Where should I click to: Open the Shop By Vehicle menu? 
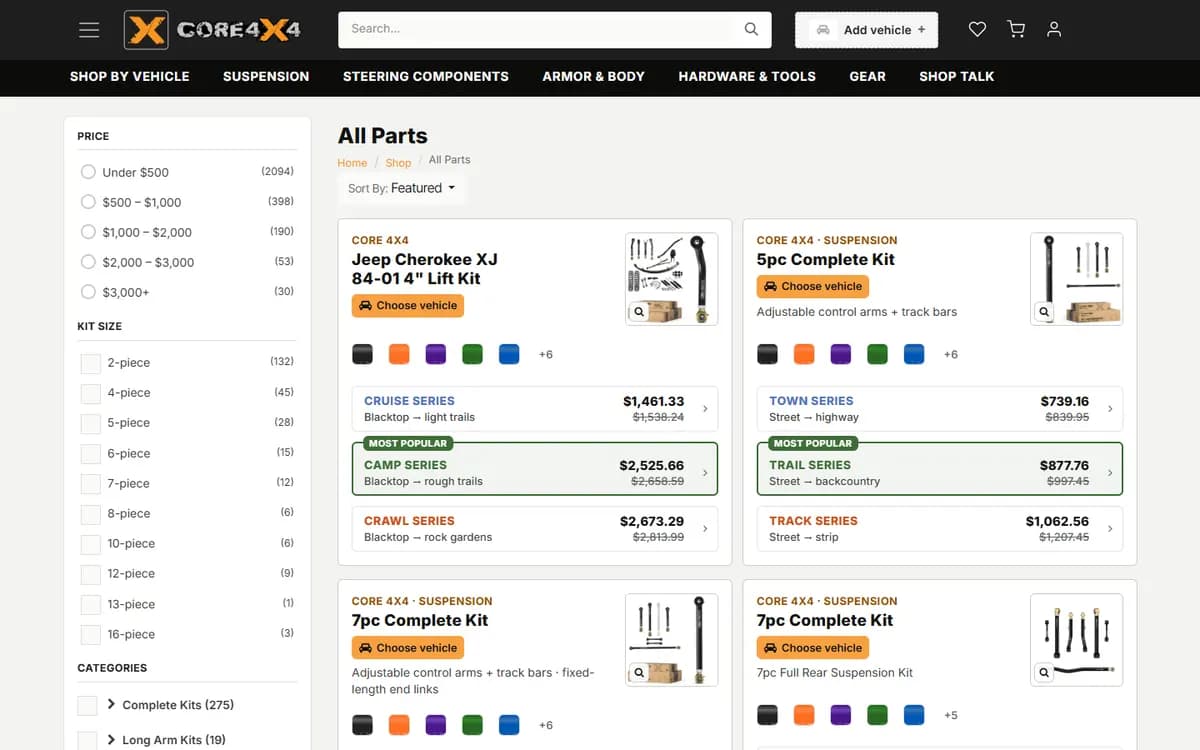pos(130,76)
